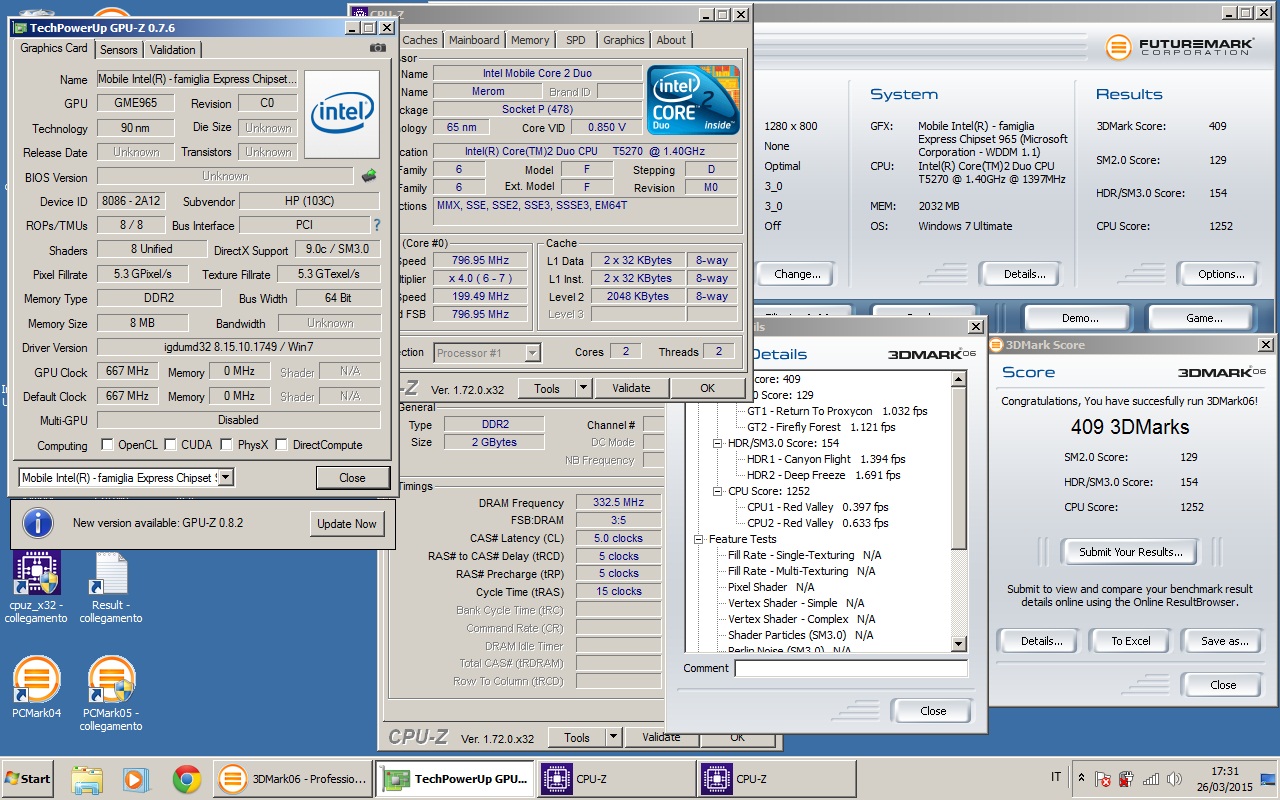The height and width of the screenshot is (800, 1280).
Task: Click the Comment input field
Action: point(851,668)
